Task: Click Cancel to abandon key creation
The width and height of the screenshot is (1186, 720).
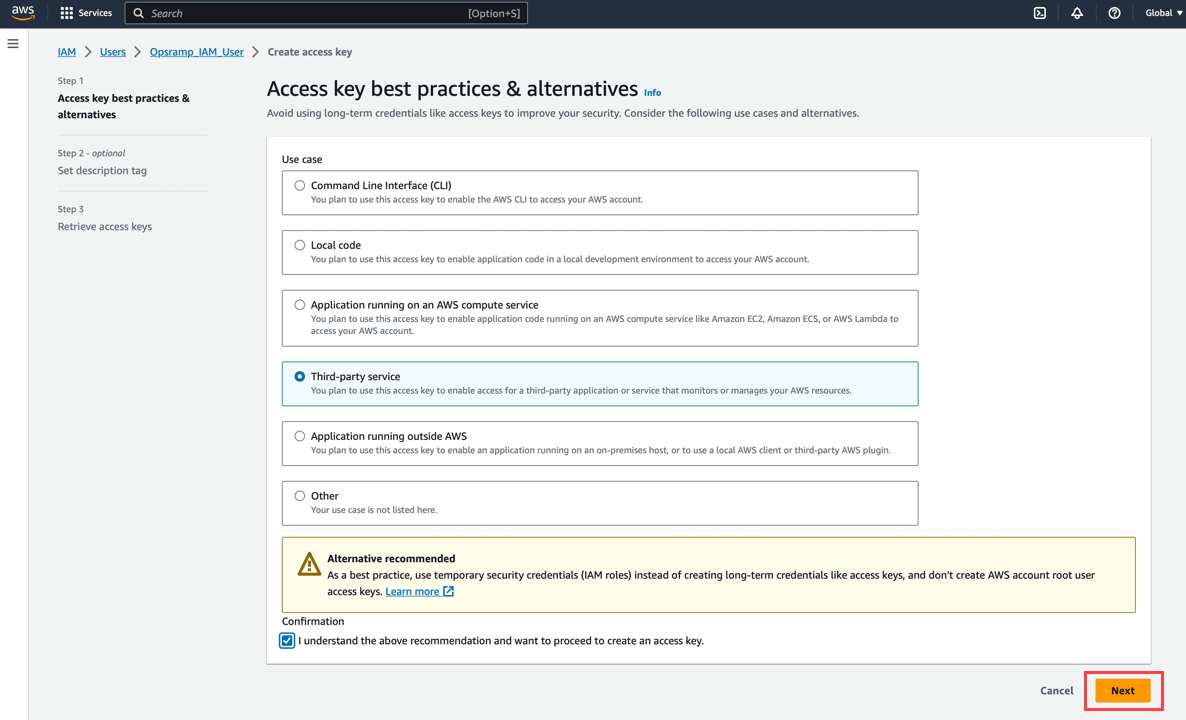Action: coord(1056,690)
